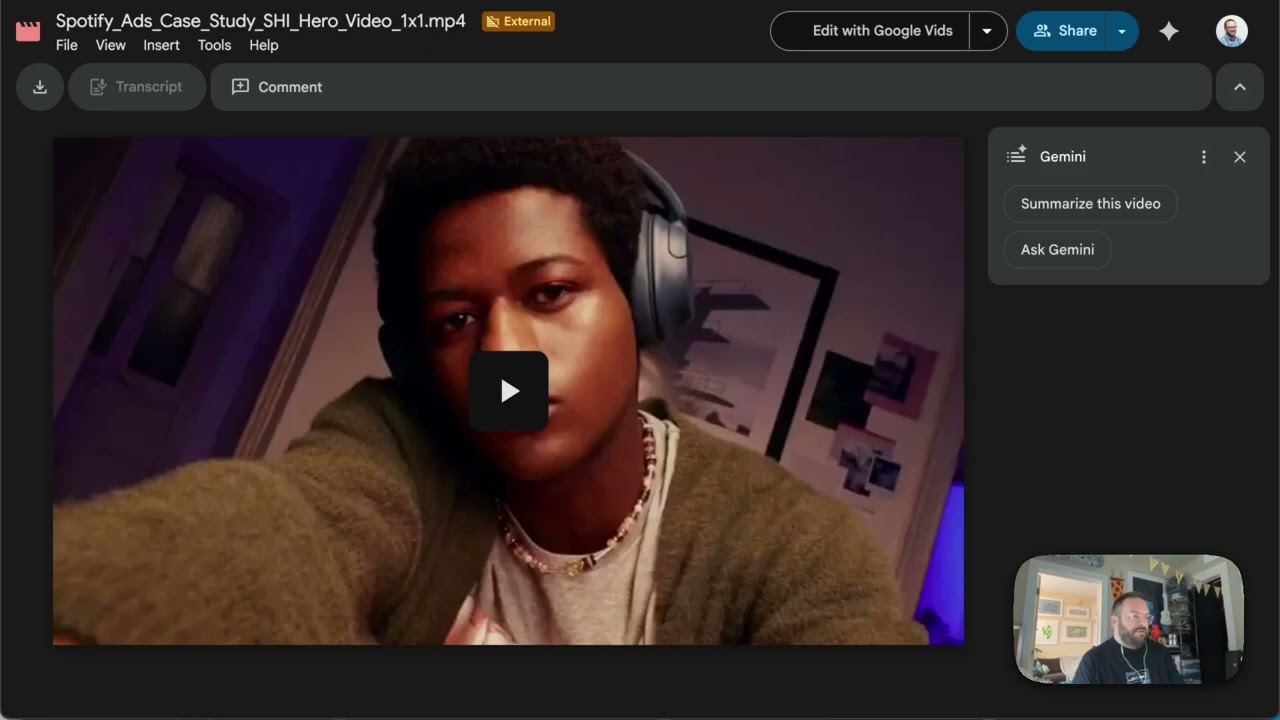Image resolution: width=1280 pixels, height=720 pixels.
Task: Download the video file
Action: 40,87
